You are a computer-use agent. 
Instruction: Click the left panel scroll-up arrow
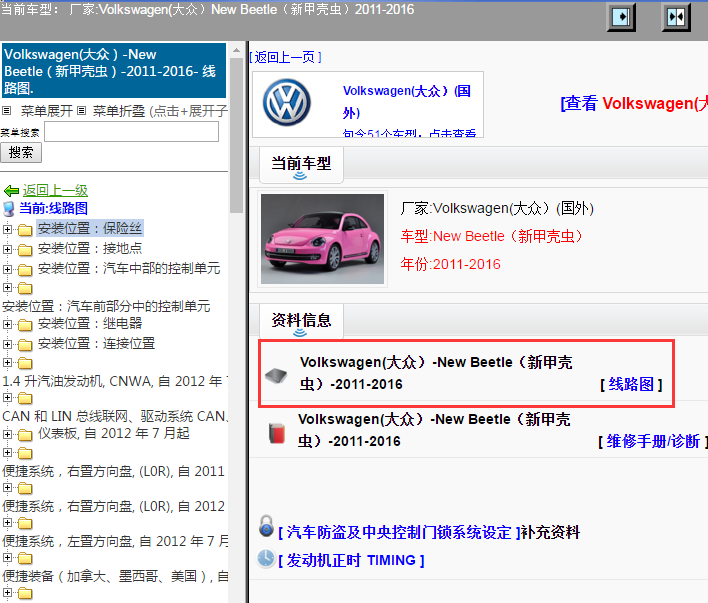[236, 50]
